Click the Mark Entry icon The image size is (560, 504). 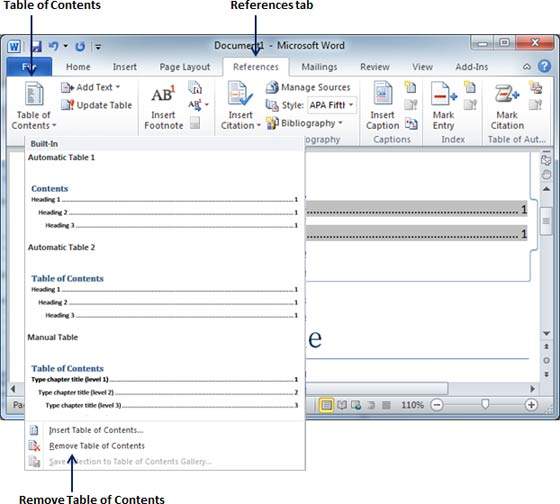443,94
